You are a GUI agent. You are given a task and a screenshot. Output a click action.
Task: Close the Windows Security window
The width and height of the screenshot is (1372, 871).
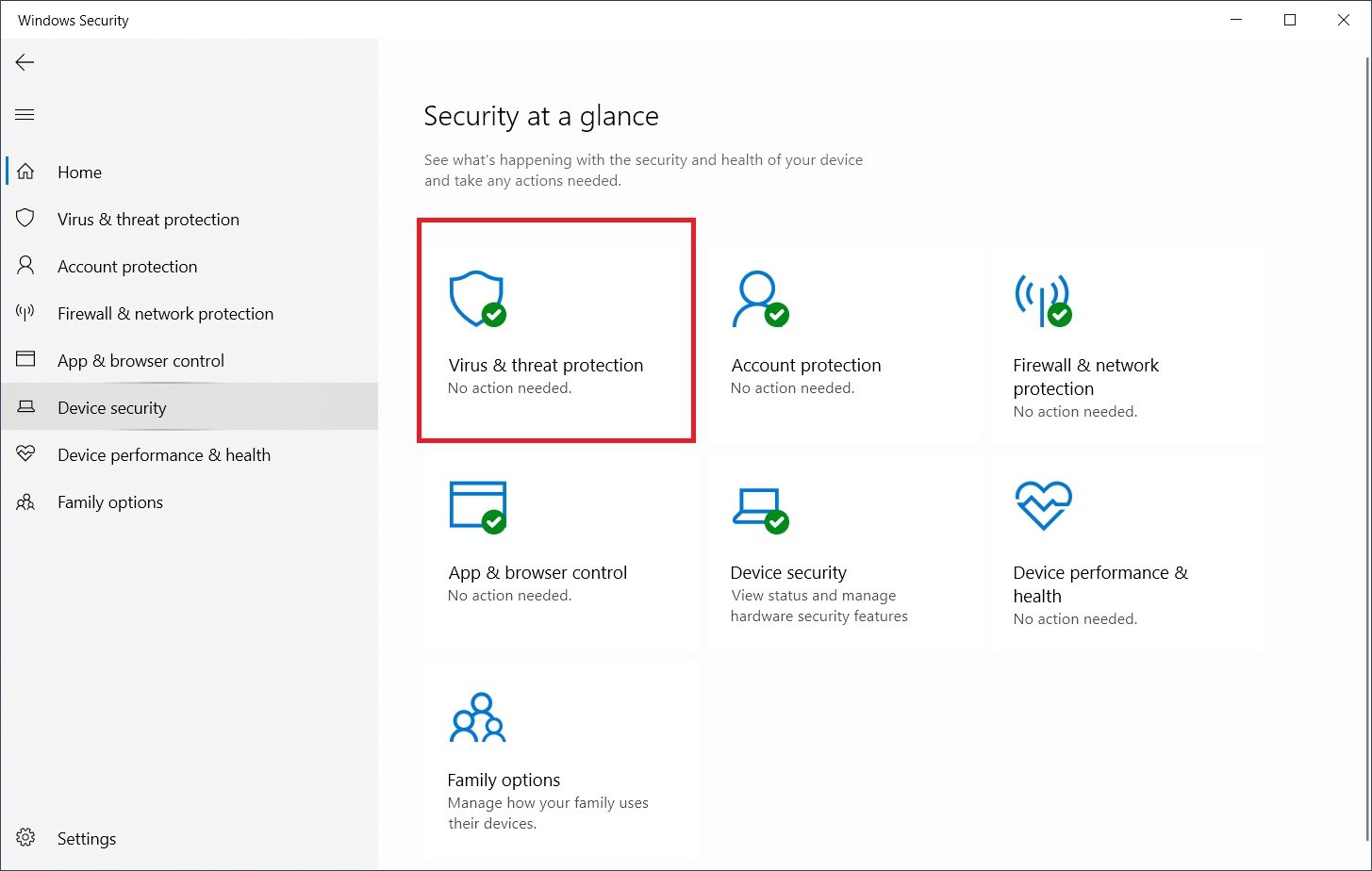pyautogui.click(x=1344, y=21)
